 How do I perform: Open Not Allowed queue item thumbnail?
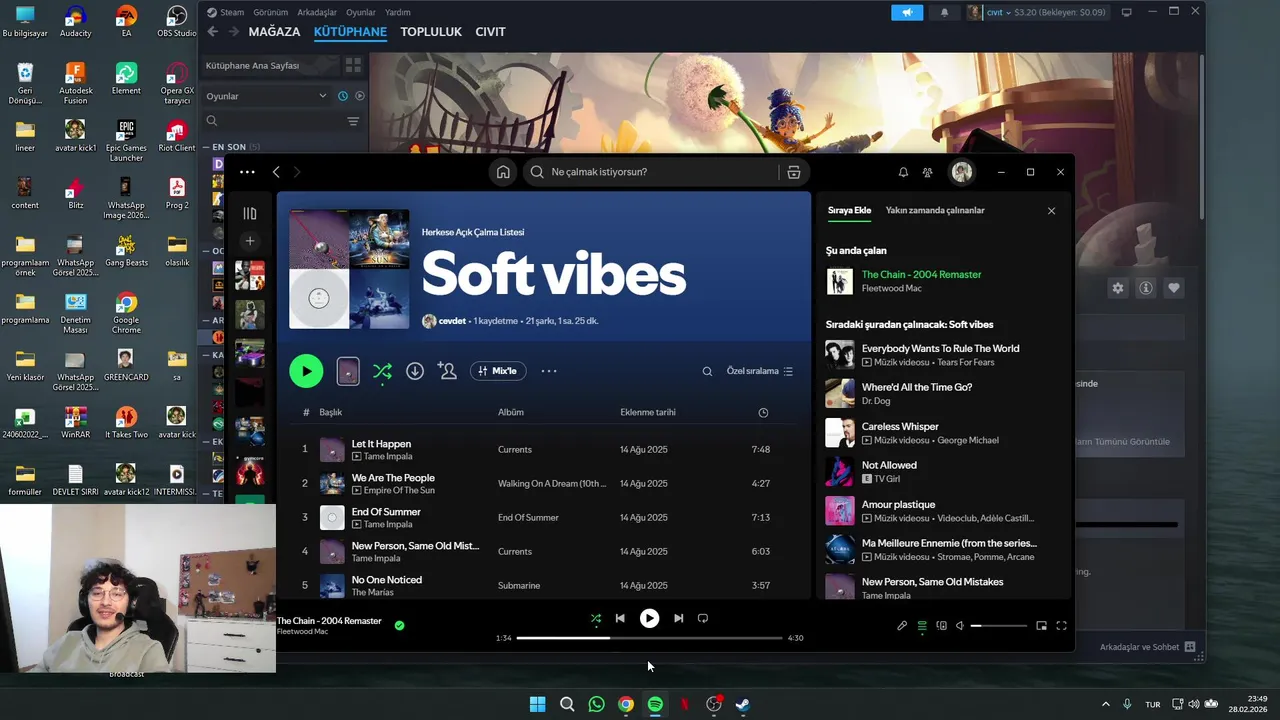click(840, 472)
